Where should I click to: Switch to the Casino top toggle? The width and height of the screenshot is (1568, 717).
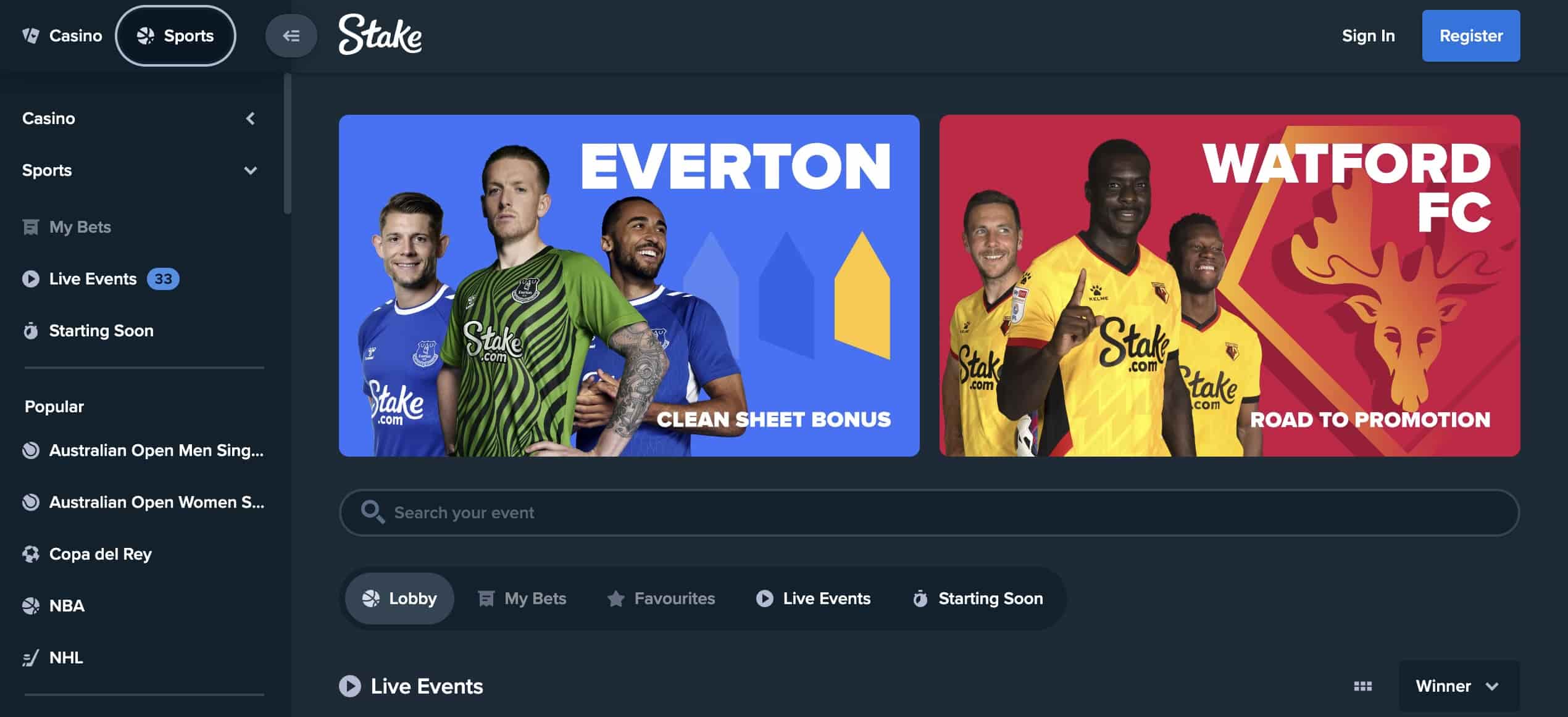pyautogui.click(x=62, y=36)
